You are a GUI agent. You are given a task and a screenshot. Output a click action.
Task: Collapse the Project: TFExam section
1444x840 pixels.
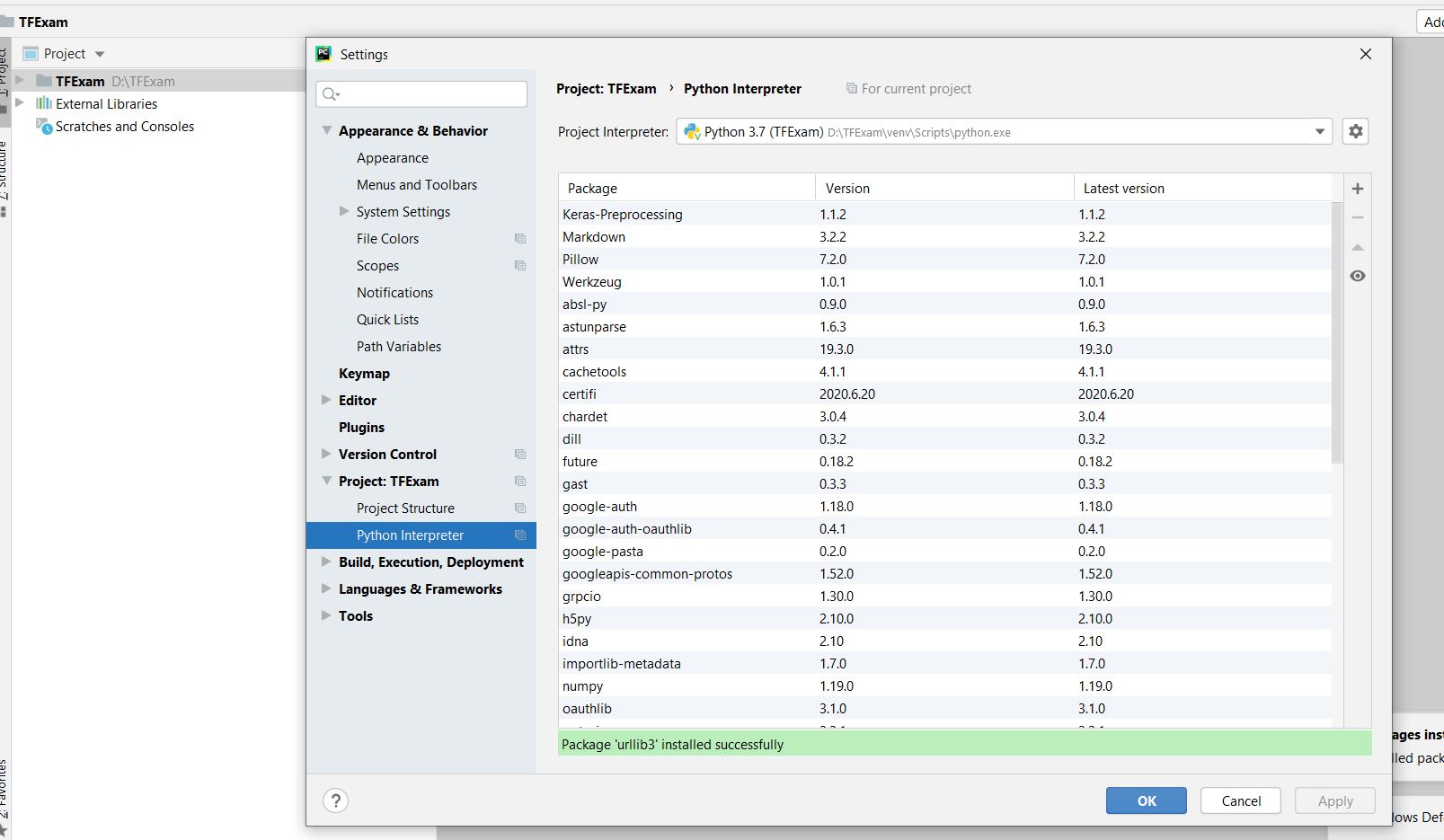click(327, 481)
